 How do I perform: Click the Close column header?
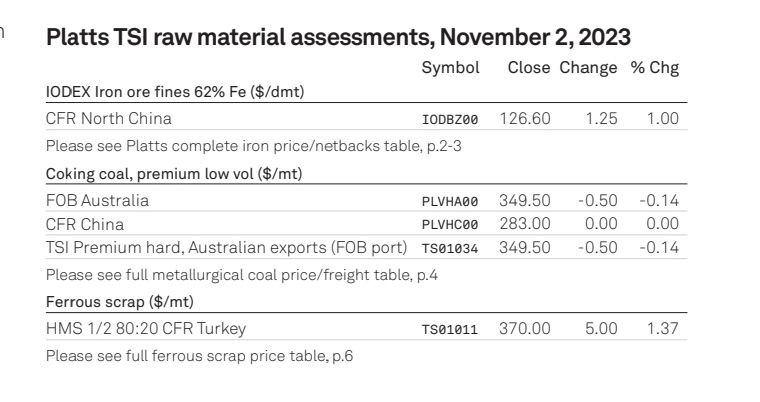coord(529,67)
